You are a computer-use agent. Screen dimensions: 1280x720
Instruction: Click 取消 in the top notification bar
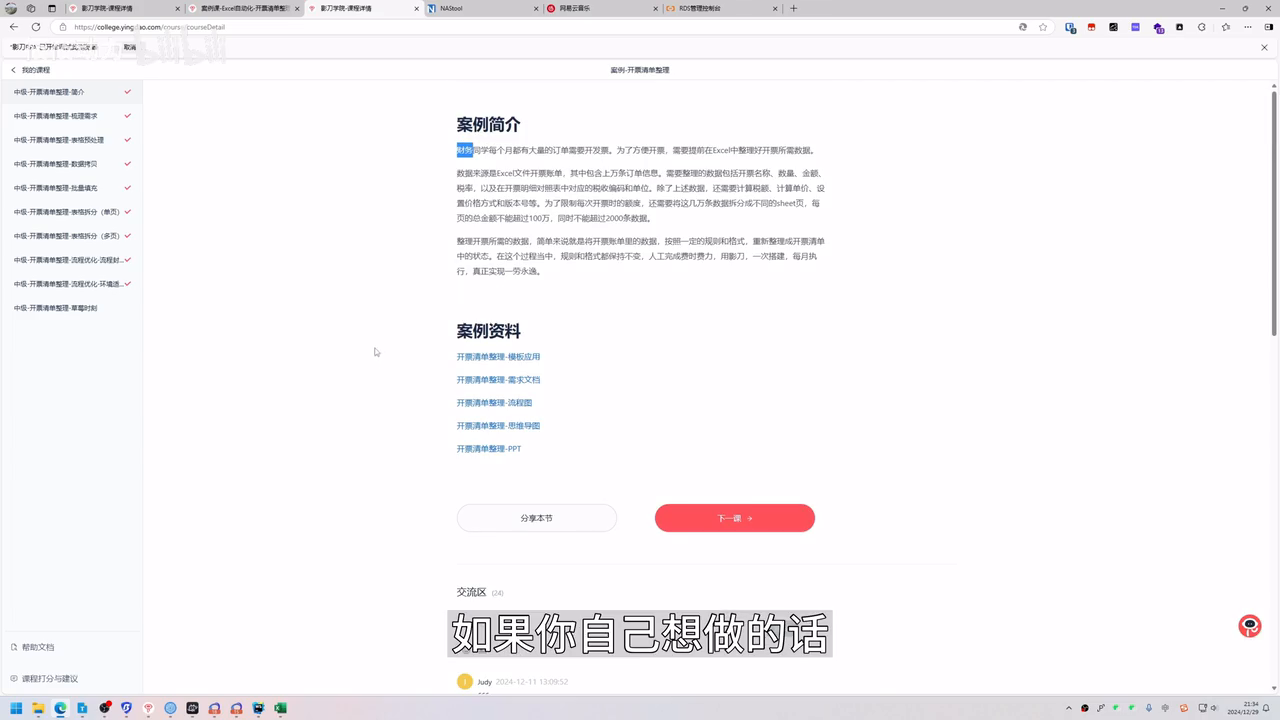point(130,47)
